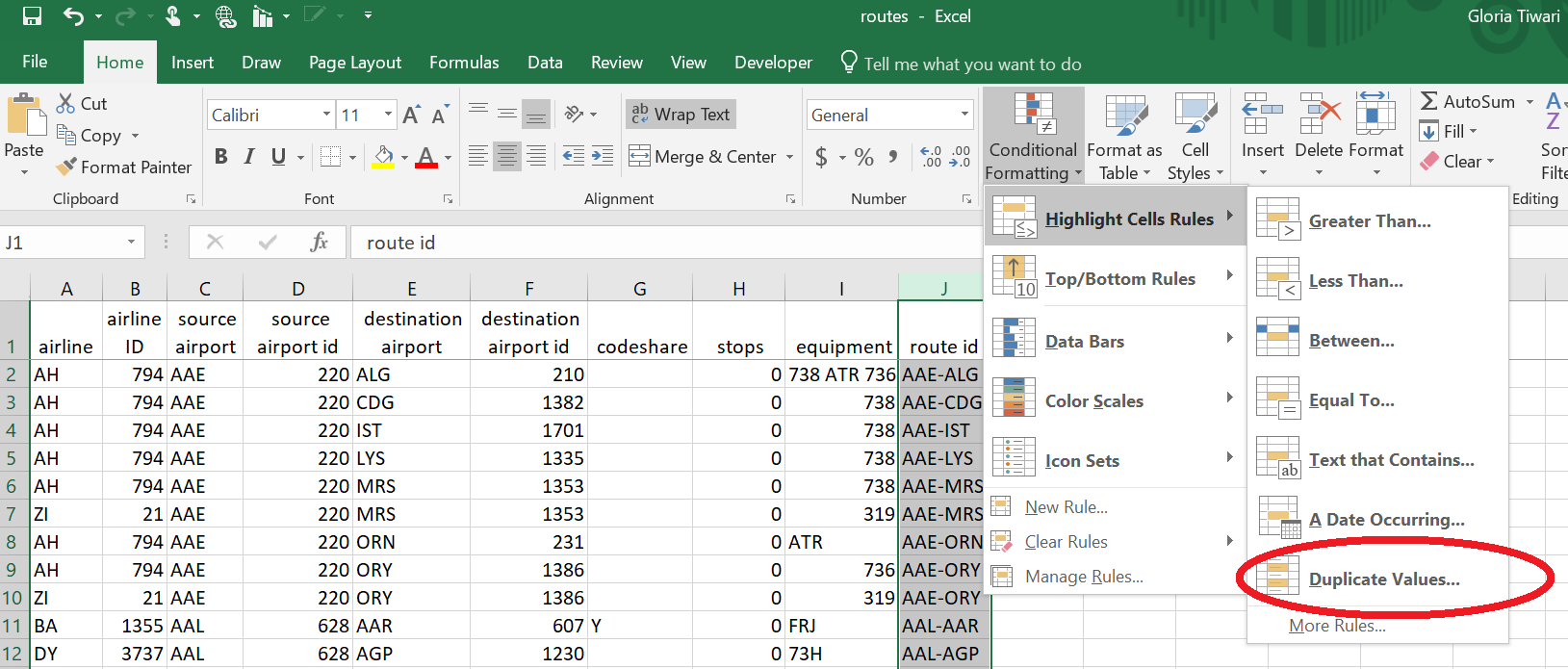1568x669 pixels.
Task: Click the Increase Indent icon
Action: (x=603, y=156)
